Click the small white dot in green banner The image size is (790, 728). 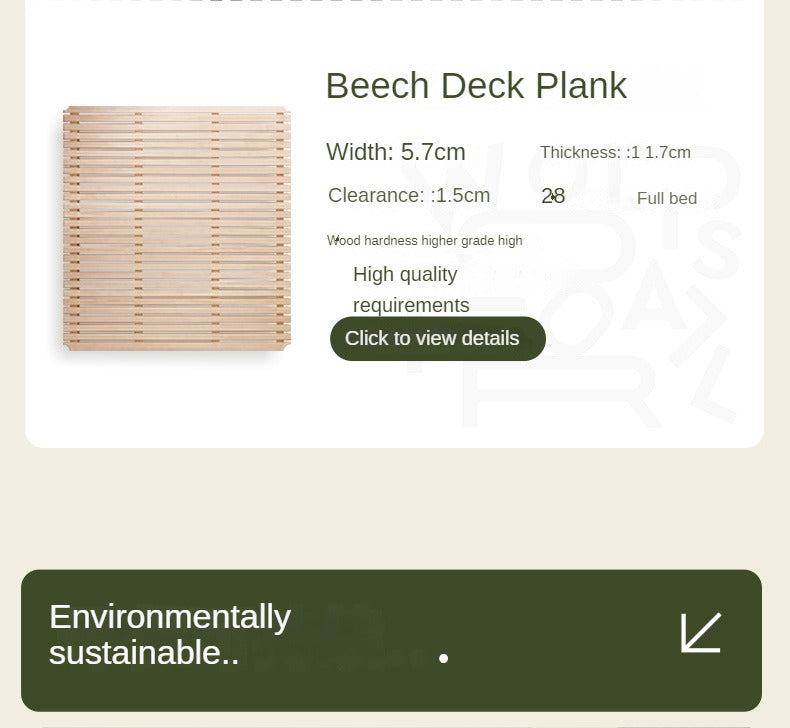[x=443, y=658]
